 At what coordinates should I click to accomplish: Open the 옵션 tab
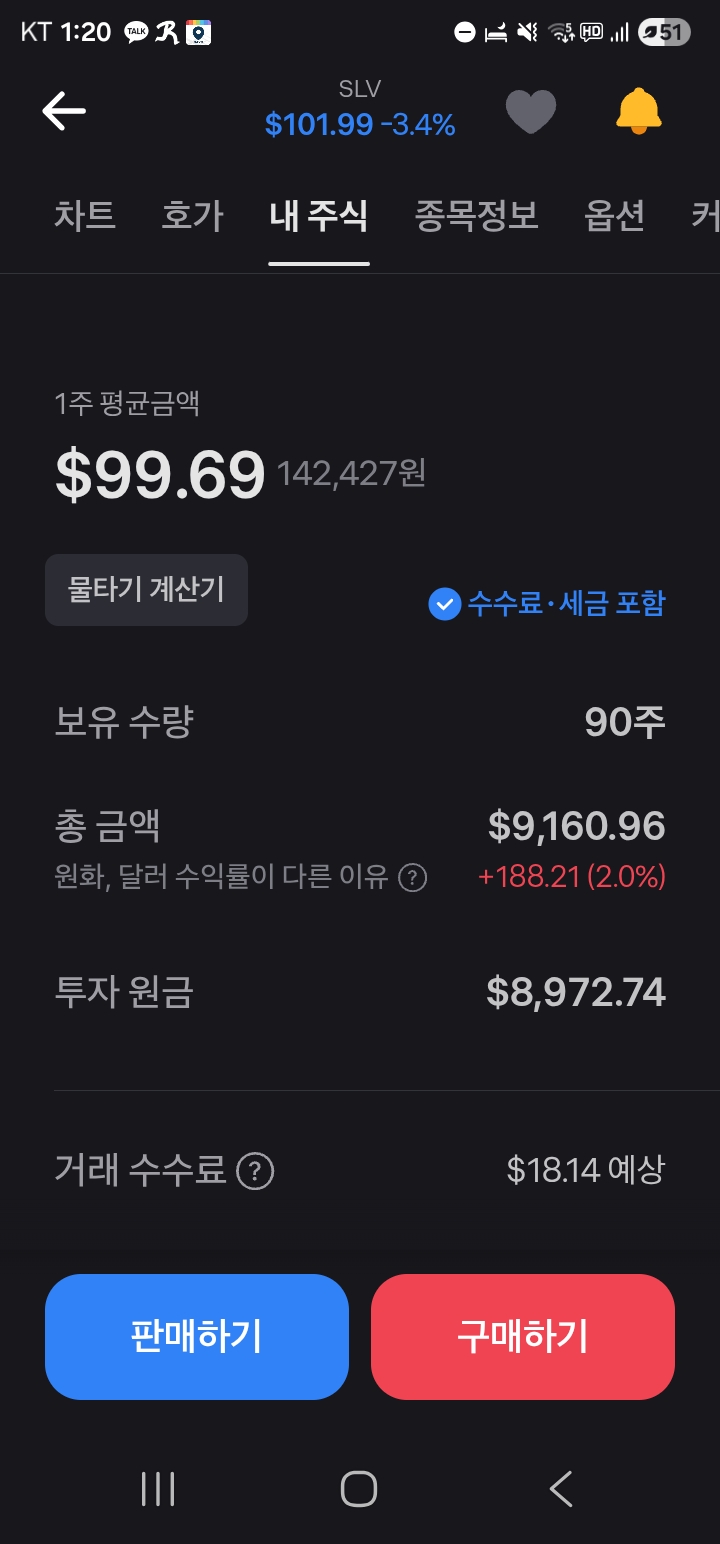click(x=614, y=216)
